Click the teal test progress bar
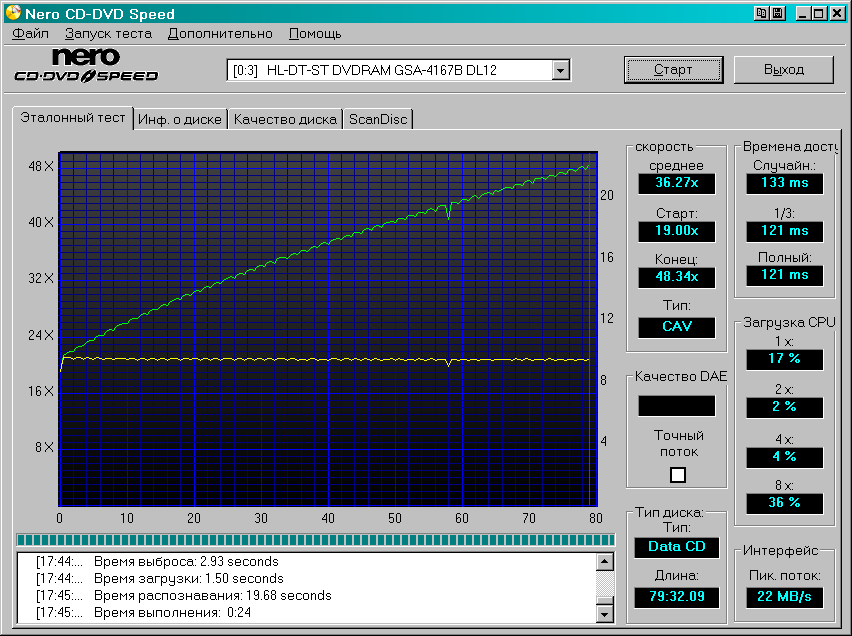This screenshot has height=636, width=852. click(315, 540)
